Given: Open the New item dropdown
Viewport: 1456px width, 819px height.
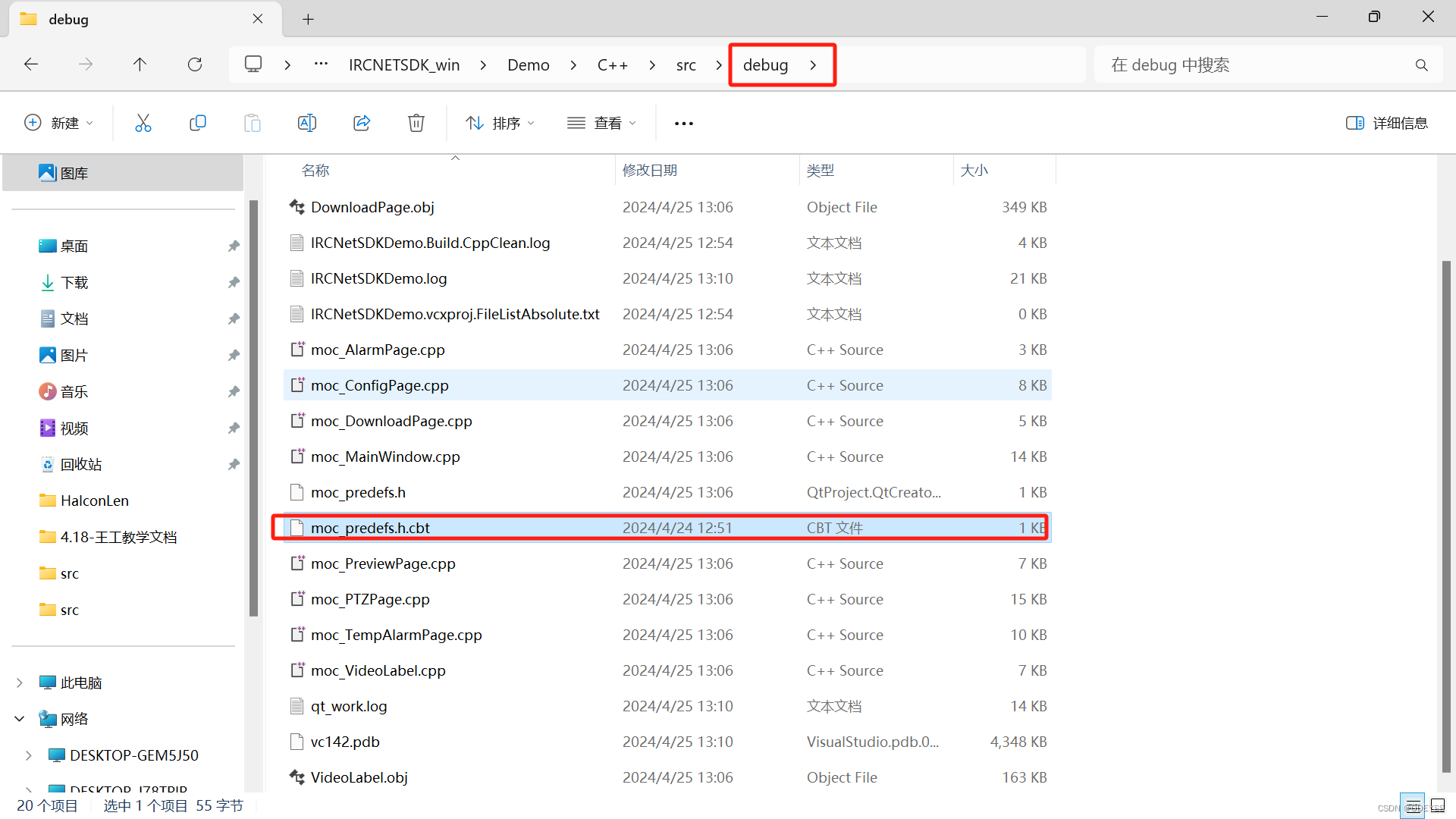Looking at the screenshot, I should [x=59, y=123].
